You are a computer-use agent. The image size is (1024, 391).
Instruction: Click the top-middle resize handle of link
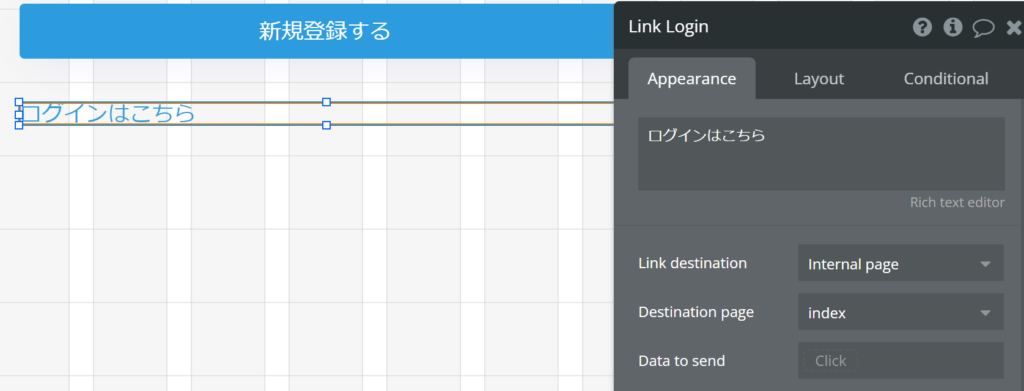pyautogui.click(x=327, y=102)
